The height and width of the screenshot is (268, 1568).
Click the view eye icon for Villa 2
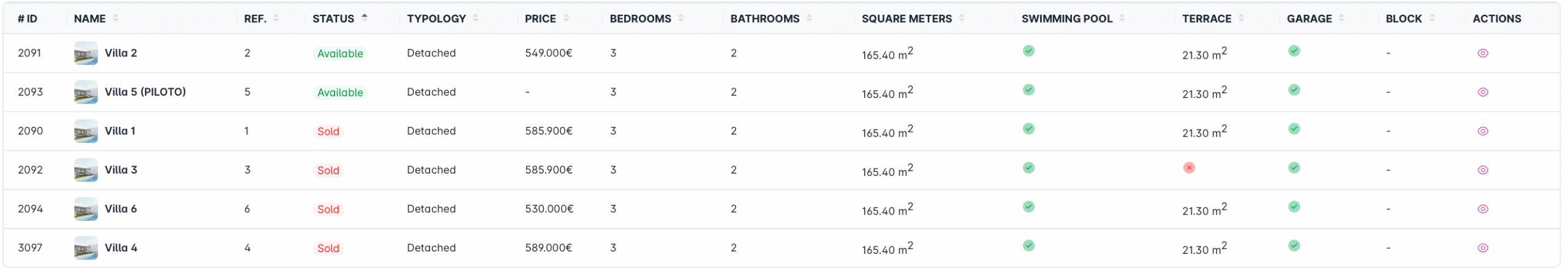coord(1482,53)
